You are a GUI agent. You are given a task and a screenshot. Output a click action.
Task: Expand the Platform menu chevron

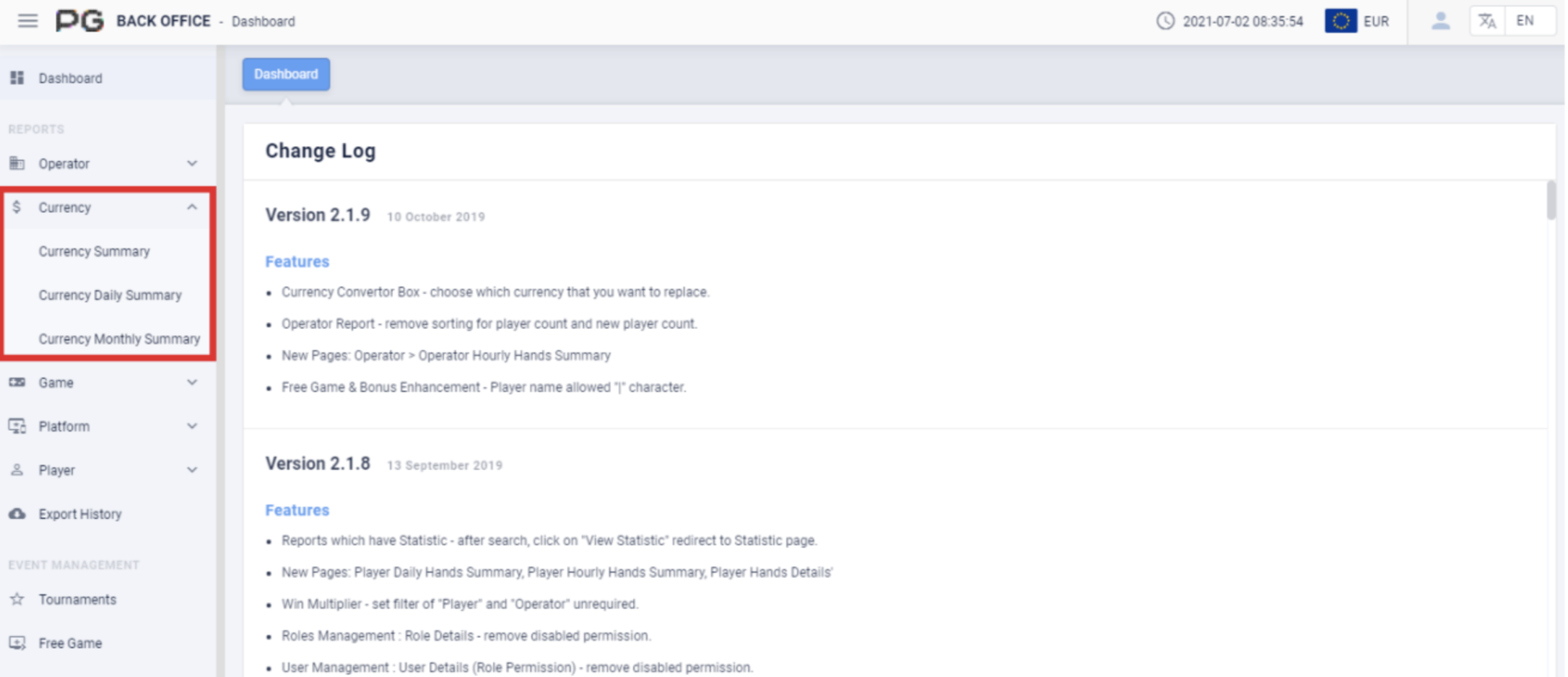(191, 427)
